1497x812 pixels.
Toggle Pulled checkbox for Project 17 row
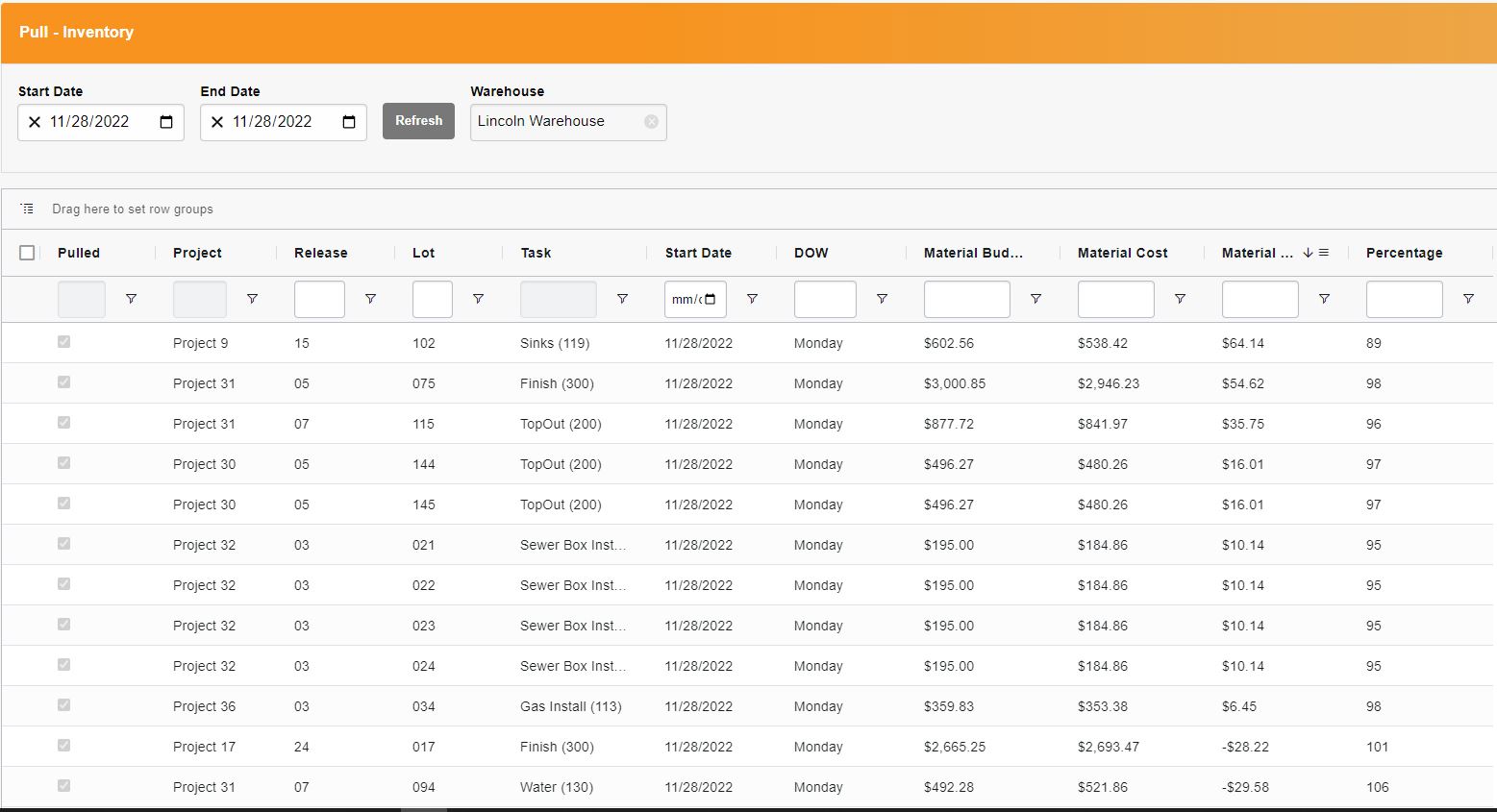click(x=63, y=746)
